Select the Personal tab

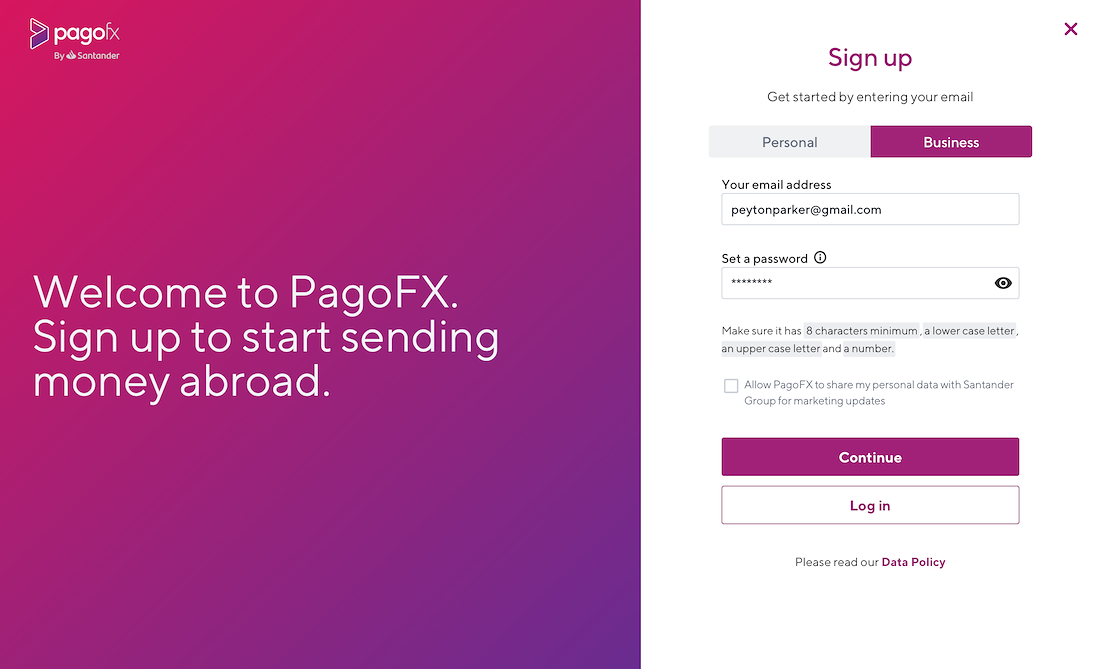(789, 142)
